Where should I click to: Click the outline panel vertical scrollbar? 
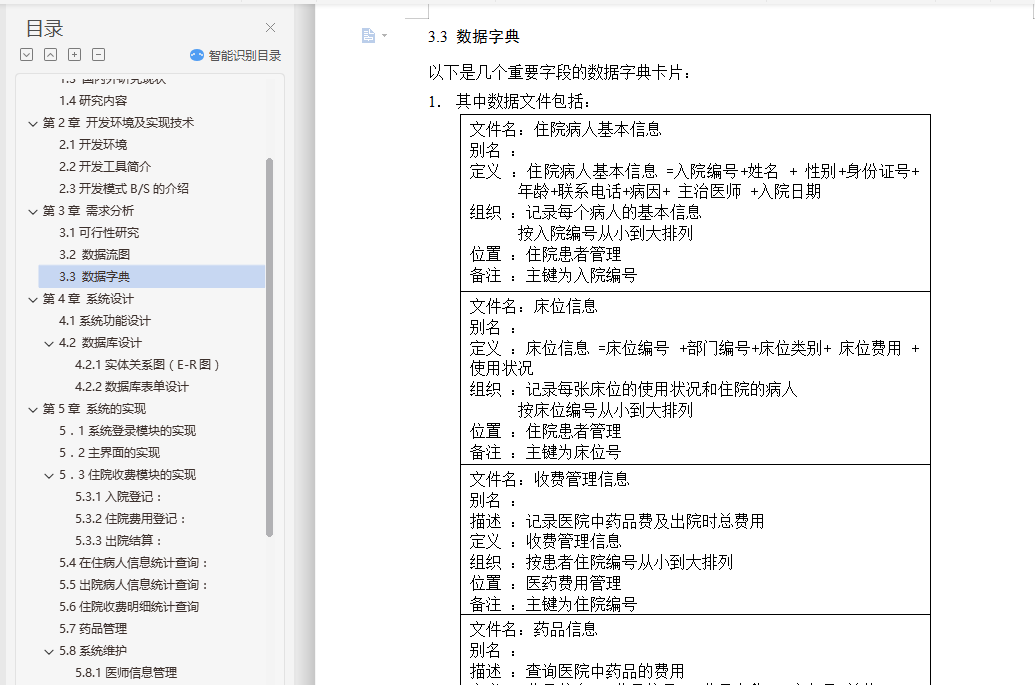coord(269,347)
